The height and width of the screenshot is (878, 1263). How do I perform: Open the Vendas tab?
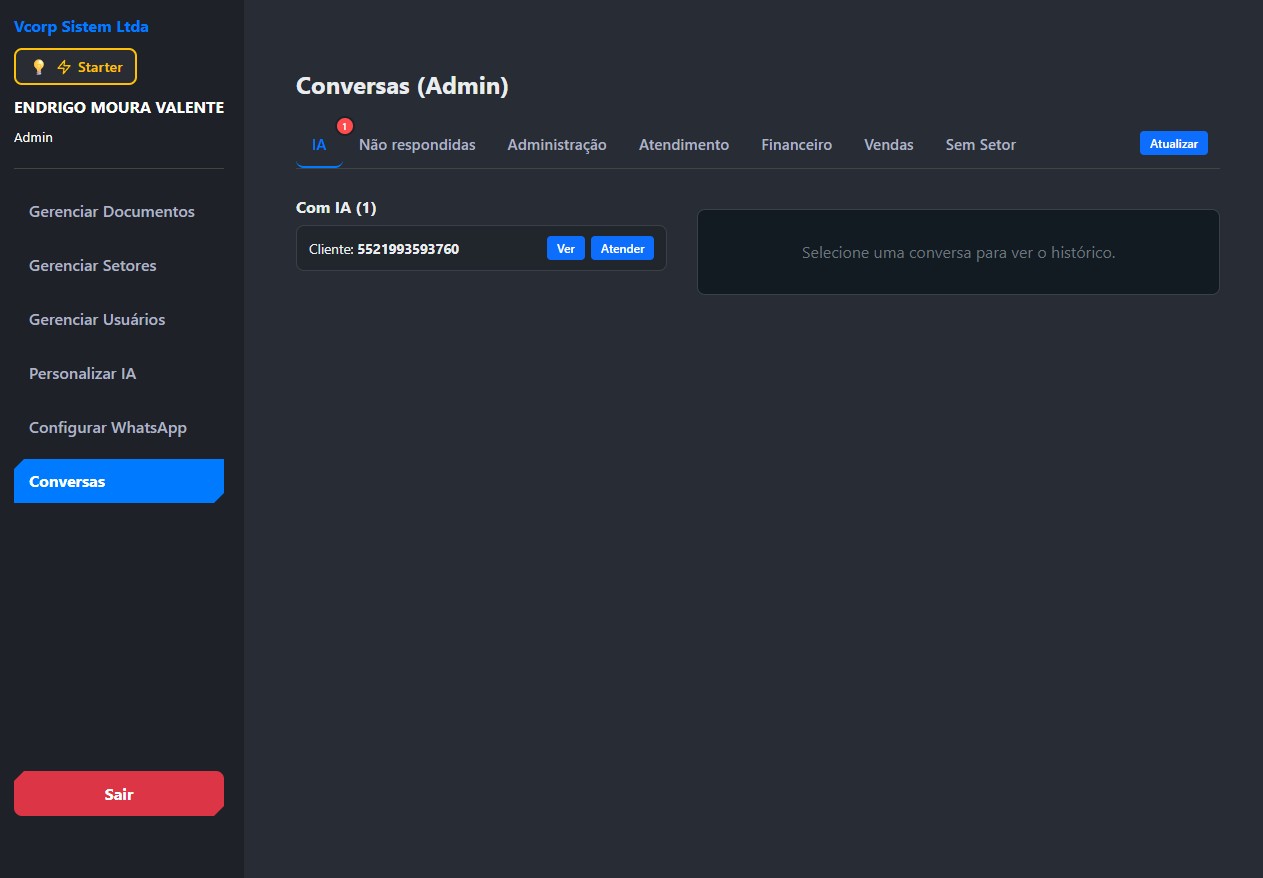(889, 145)
